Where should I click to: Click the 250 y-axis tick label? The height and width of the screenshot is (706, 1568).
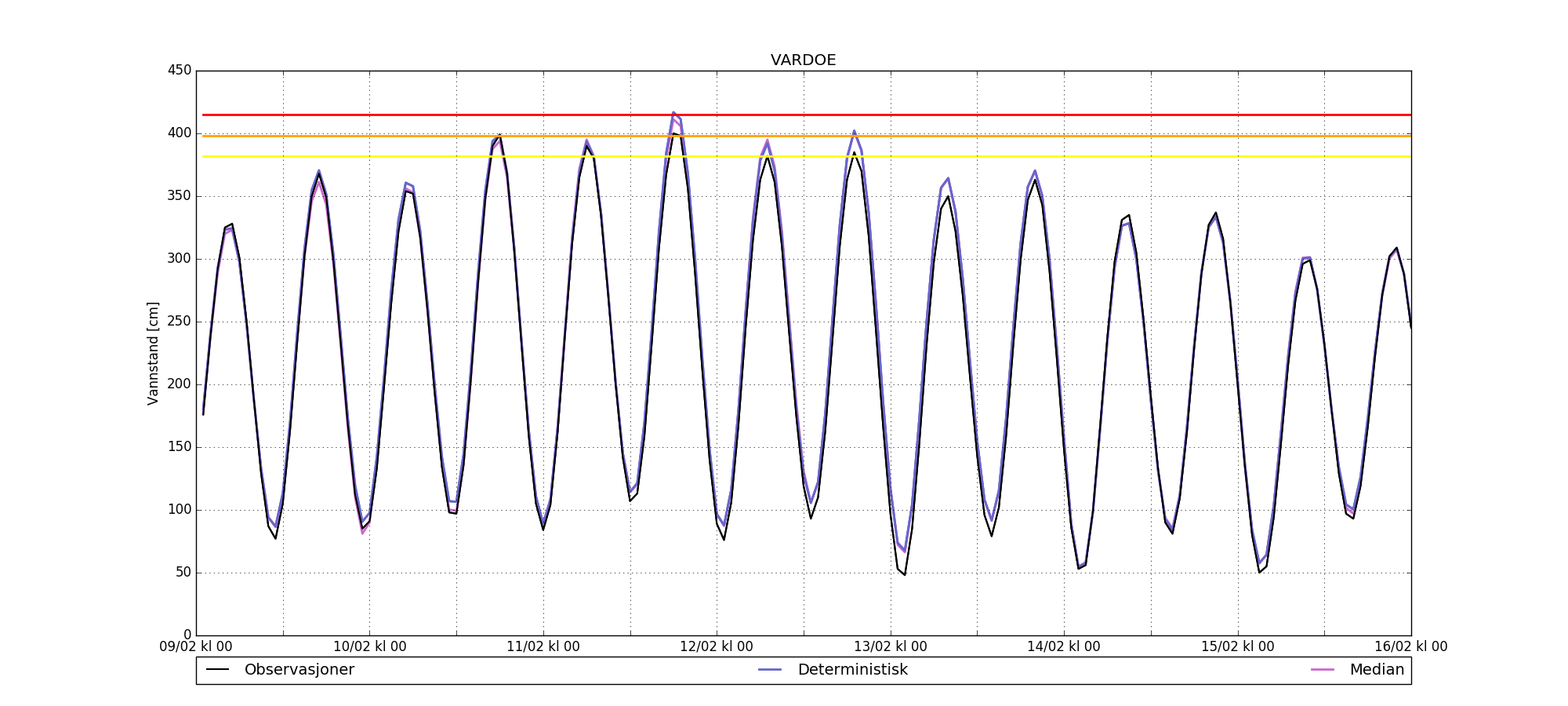coord(180,322)
